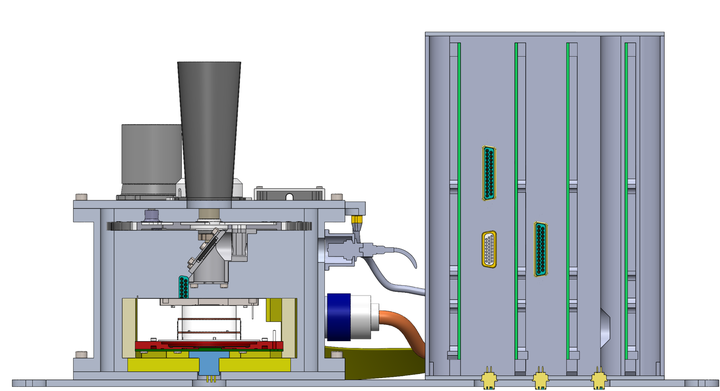Viewport: 720px width, 391px height.
Task: Select the upper teal D-sub connector on box
Action: 489,173
